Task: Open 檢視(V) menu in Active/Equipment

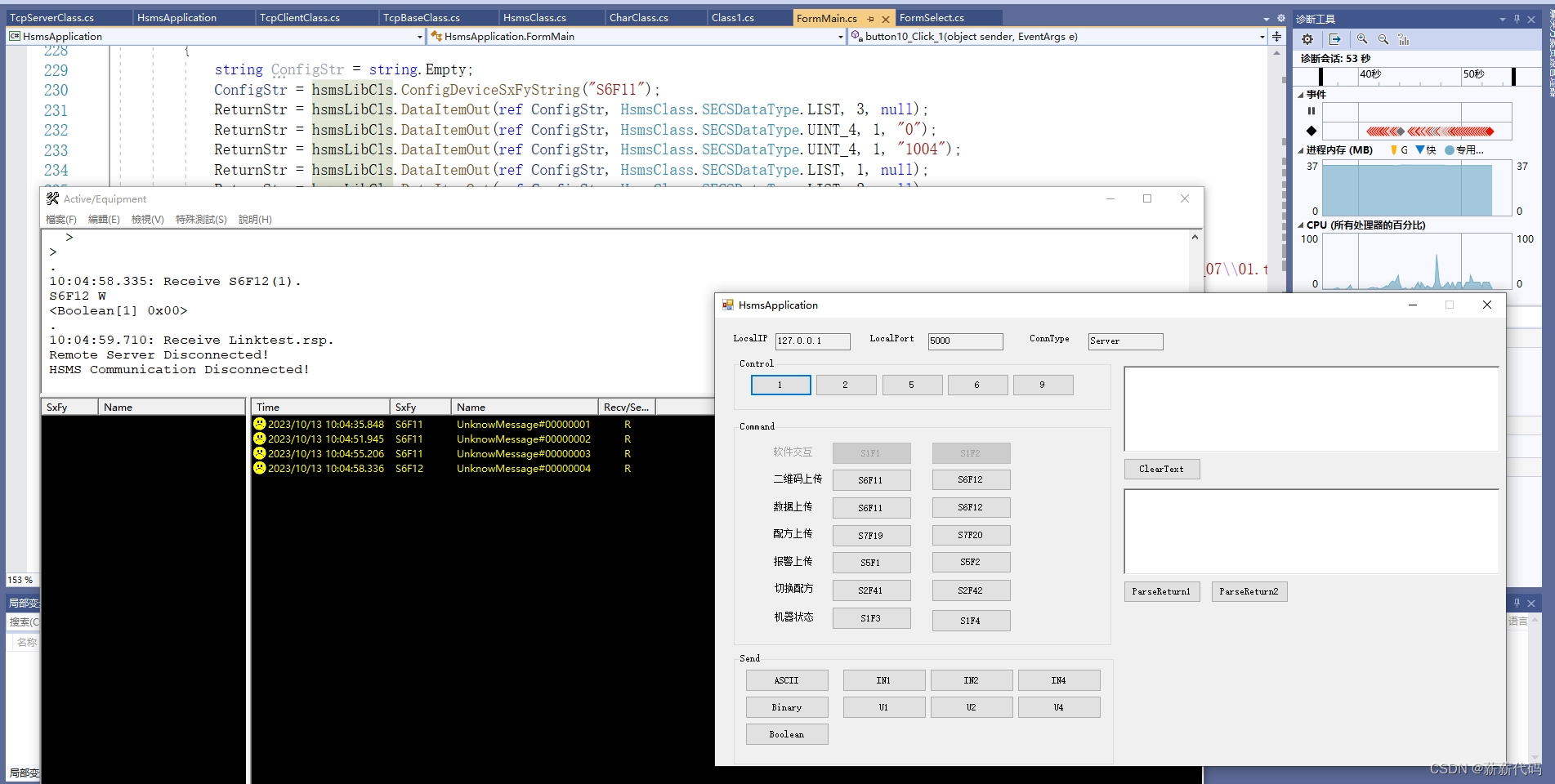Action: pos(148,219)
